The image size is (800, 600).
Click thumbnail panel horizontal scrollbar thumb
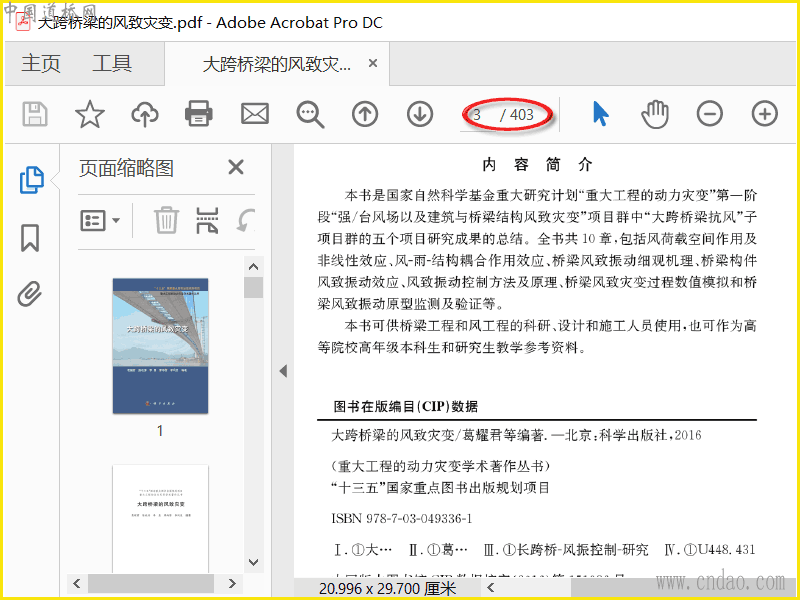pos(151,583)
